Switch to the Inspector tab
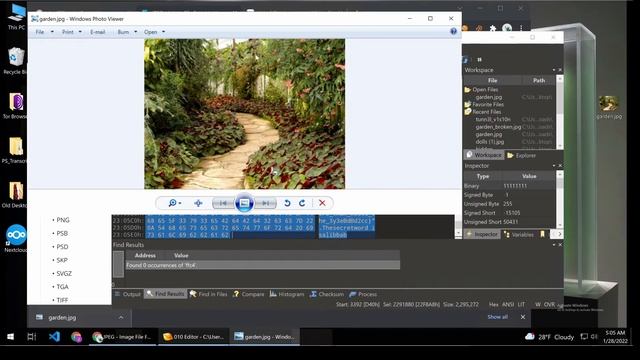This screenshot has width=640, height=360. tap(482, 234)
